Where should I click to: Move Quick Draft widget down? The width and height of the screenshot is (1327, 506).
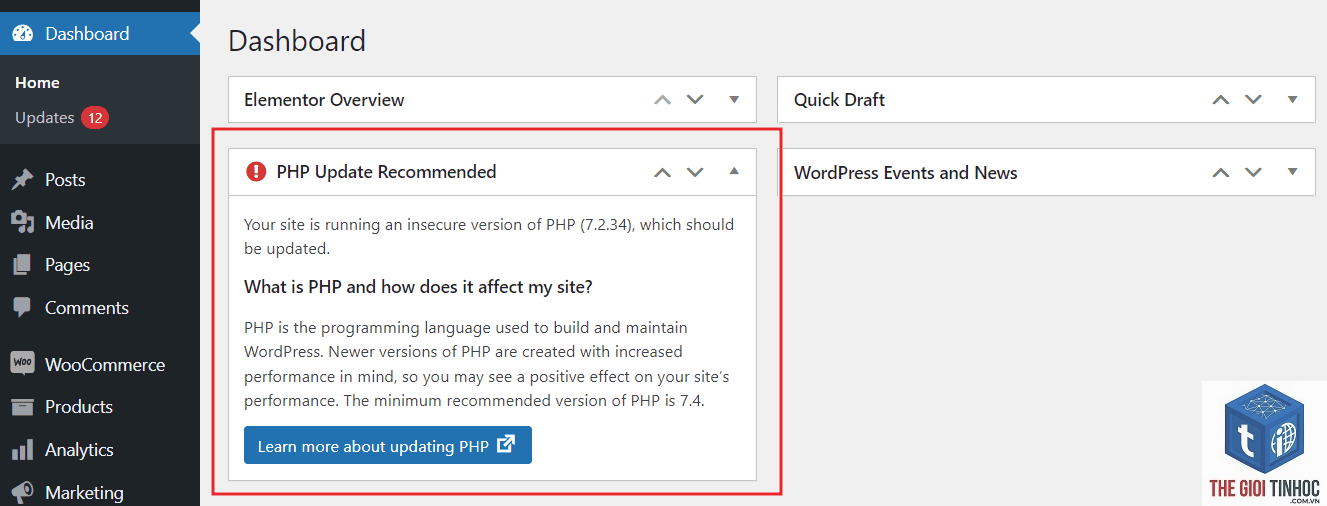[1253, 100]
